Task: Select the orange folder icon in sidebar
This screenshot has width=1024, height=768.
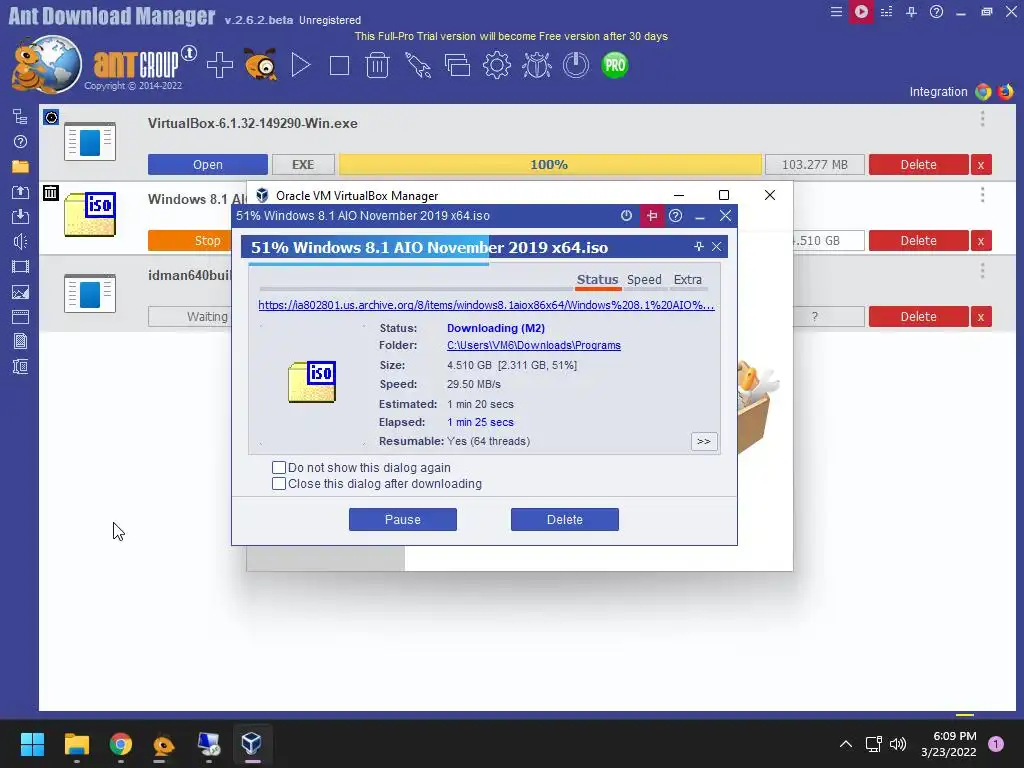Action: pos(20,167)
